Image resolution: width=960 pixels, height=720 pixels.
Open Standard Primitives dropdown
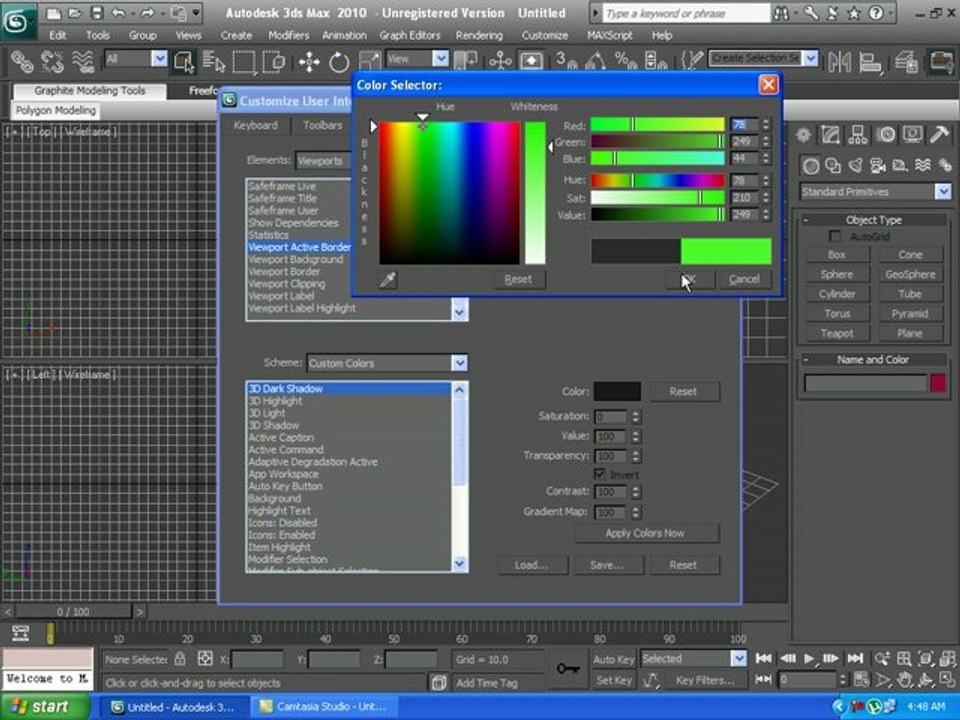943,192
